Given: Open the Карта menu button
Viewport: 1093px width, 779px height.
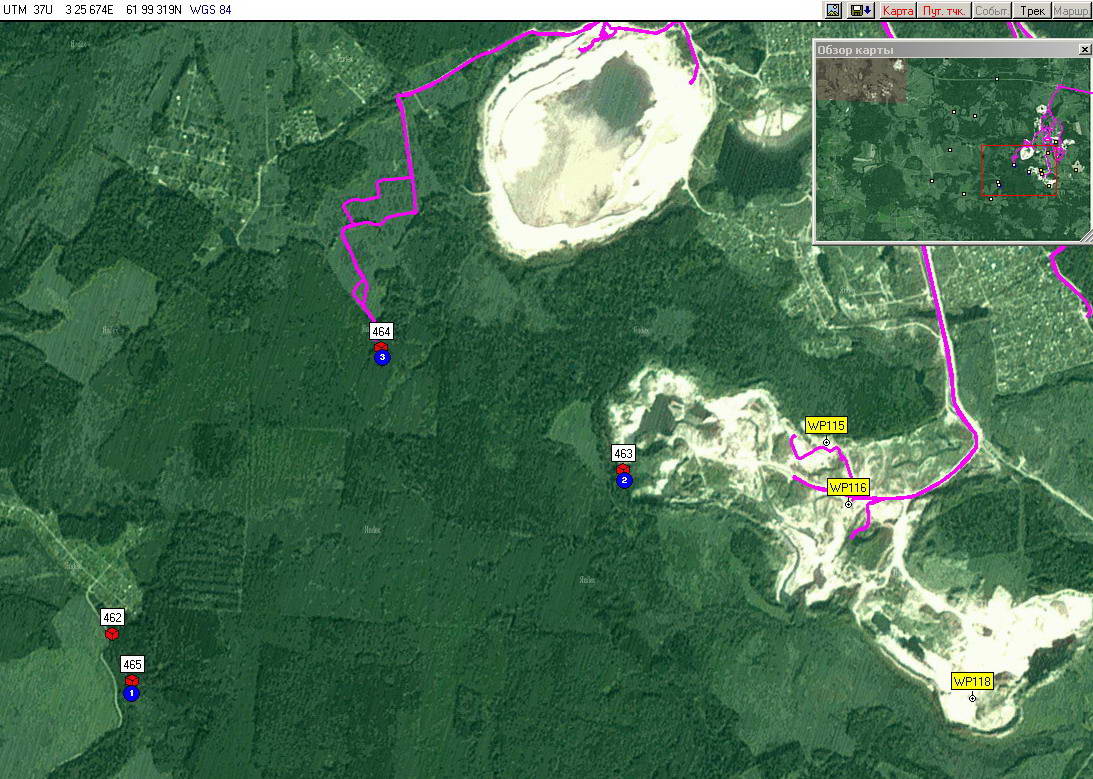Looking at the screenshot, I should [x=898, y=10].
